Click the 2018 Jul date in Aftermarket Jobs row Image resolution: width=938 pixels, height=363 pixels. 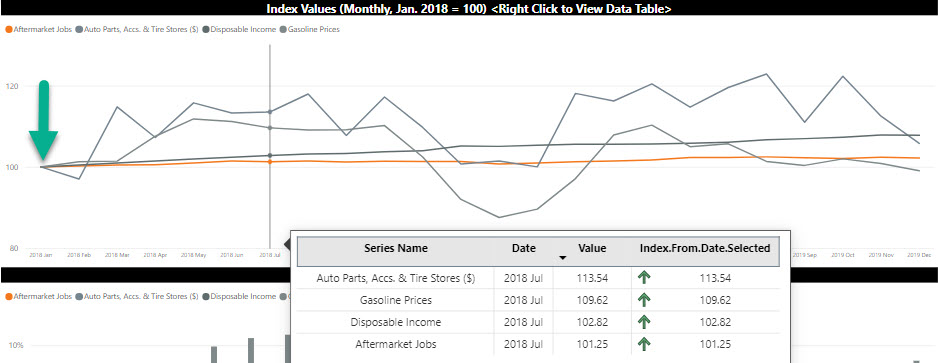tap(523, 344)
